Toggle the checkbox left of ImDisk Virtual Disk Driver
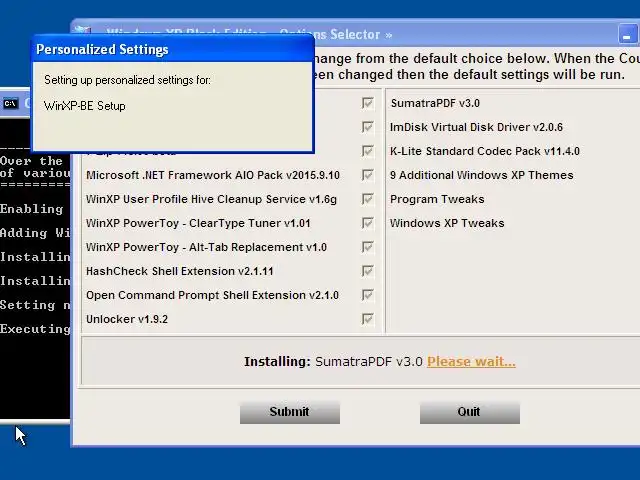 (x=367, y=127)
